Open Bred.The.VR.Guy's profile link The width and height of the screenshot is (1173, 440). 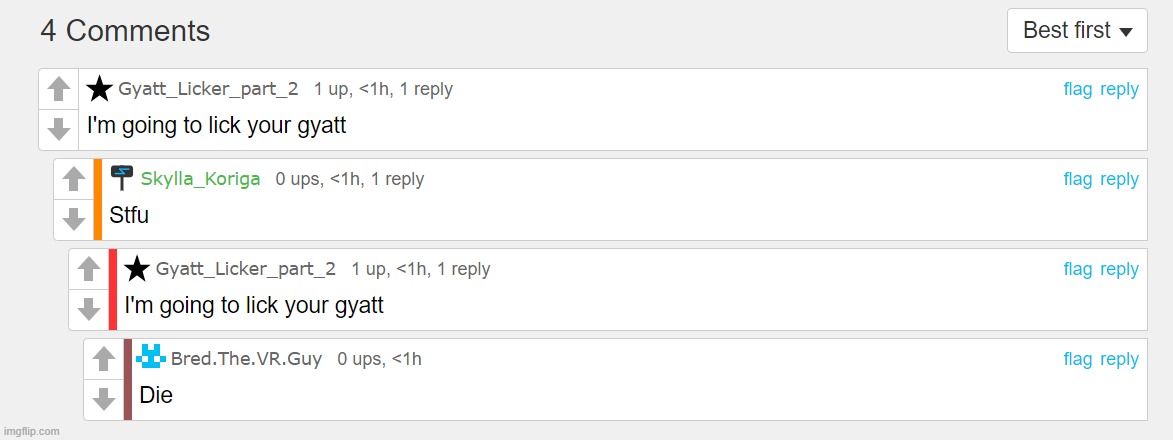[246, 359]
